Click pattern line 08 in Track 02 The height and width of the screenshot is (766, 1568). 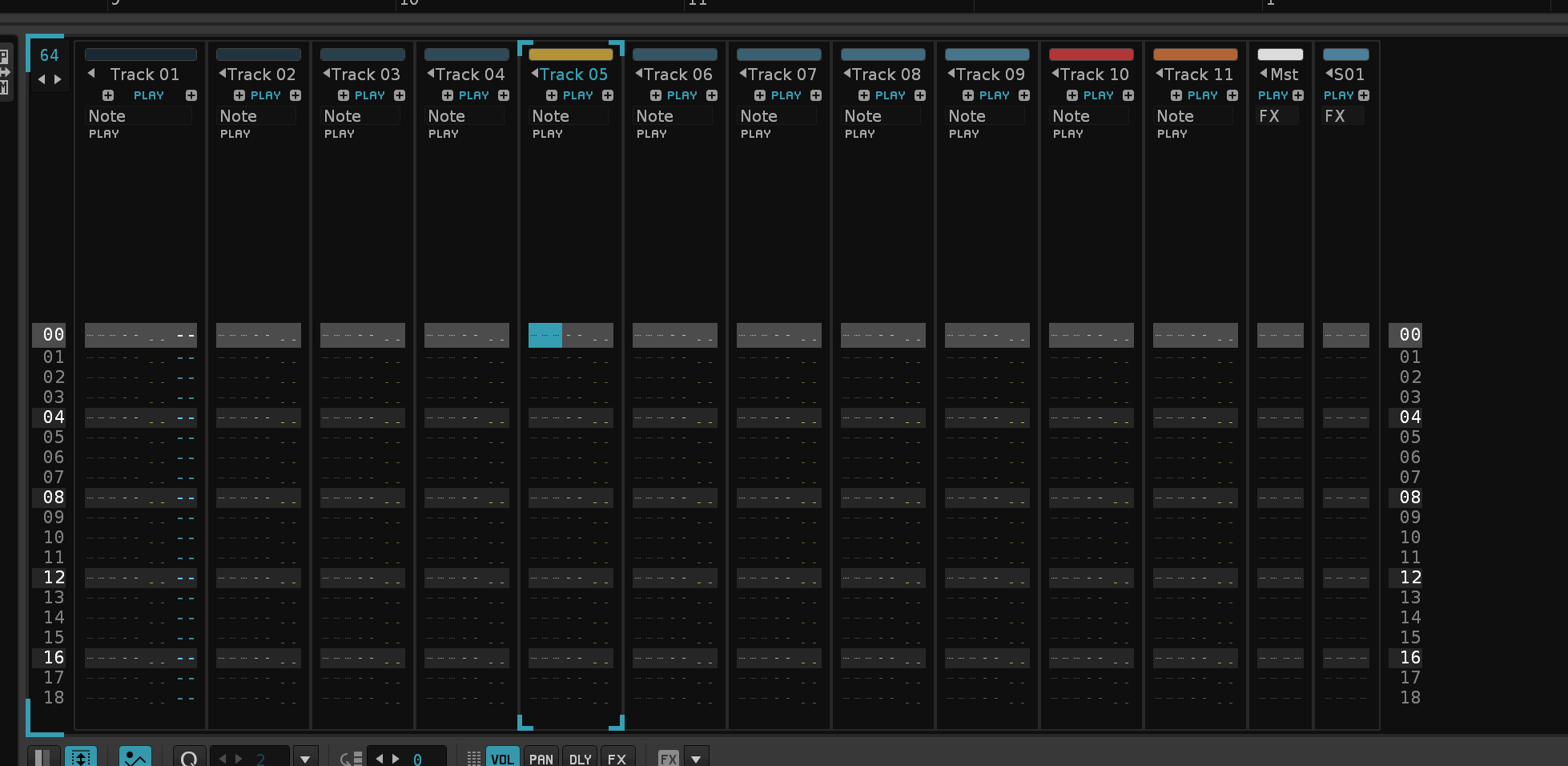258,498
